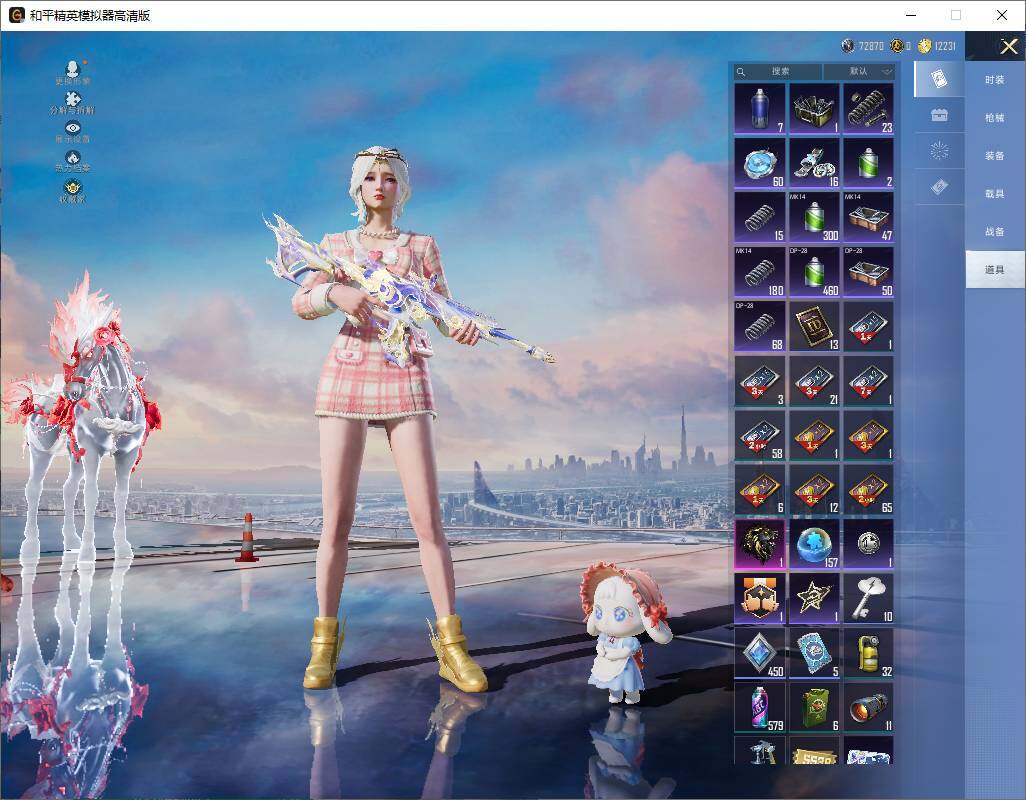This screenshot has width=1026, height=800.
Task: Select the green fuel can item 6
Action: click(814, 708)
